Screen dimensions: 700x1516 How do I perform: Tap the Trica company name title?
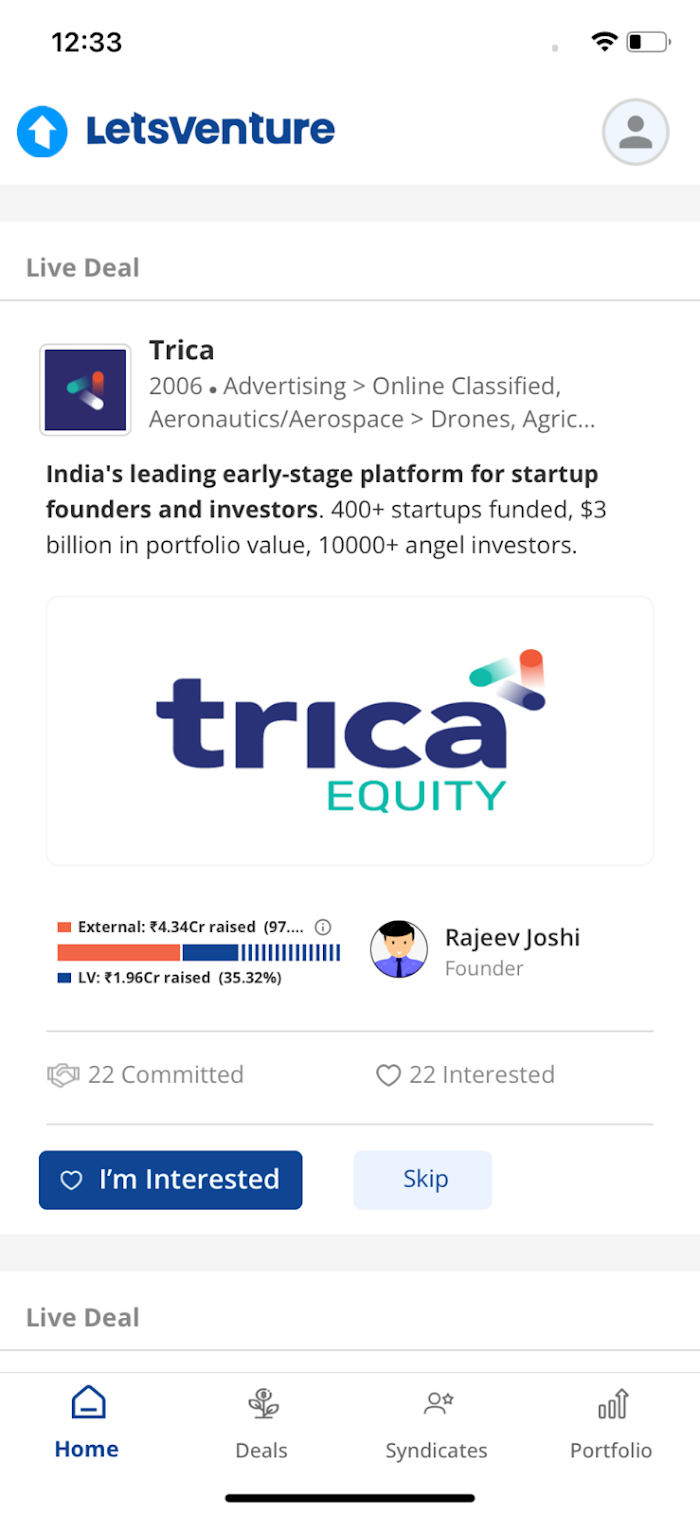click(182, 350)
